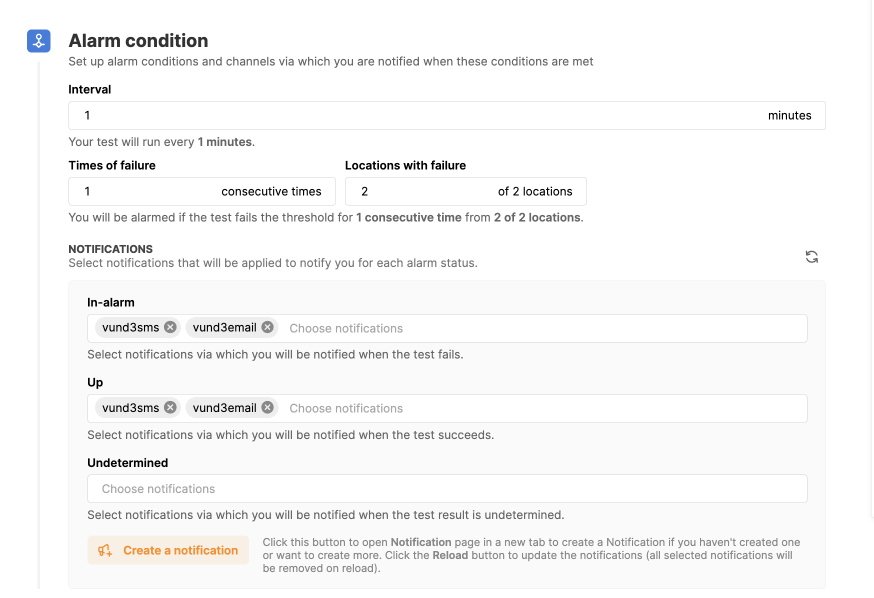
Task: Click the Alarm condition section icon
Action: tap(38, 41)
